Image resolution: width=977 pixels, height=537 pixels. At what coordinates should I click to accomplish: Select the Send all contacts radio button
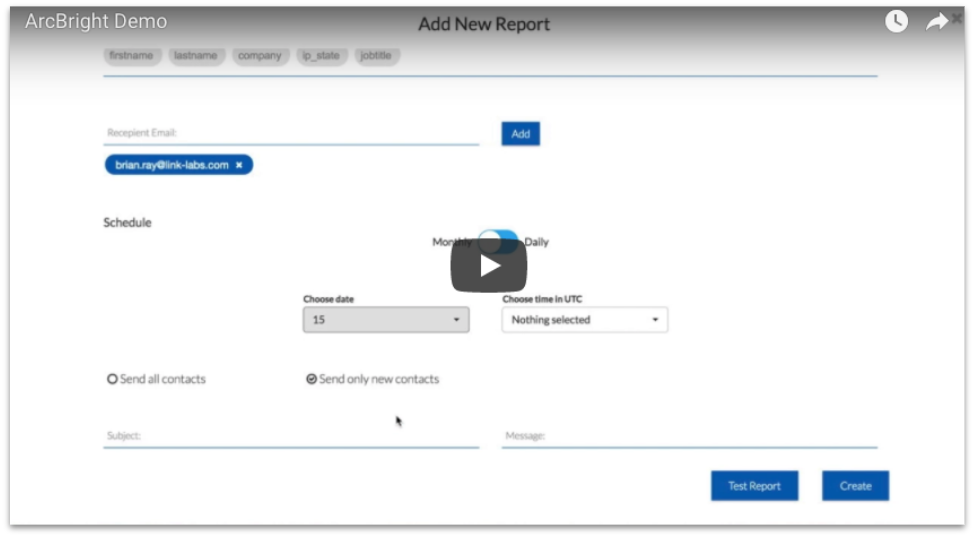(113, 379)
